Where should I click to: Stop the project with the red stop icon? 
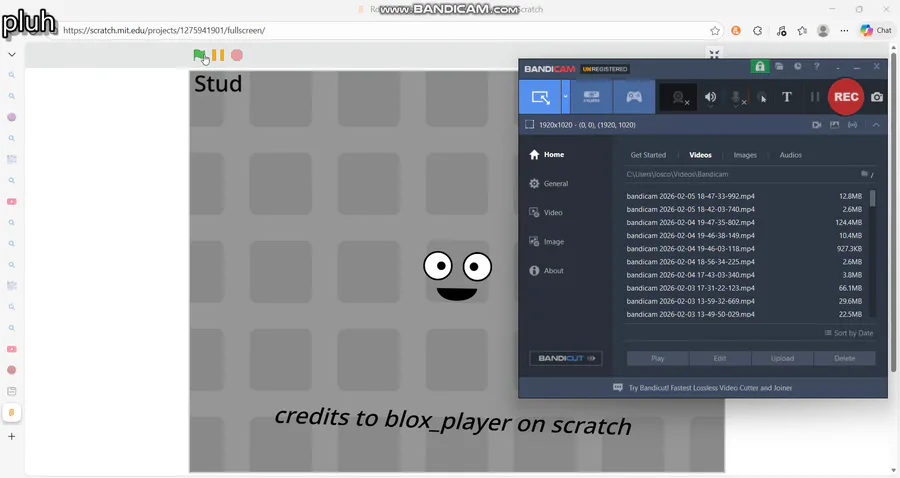pos(237,55)
